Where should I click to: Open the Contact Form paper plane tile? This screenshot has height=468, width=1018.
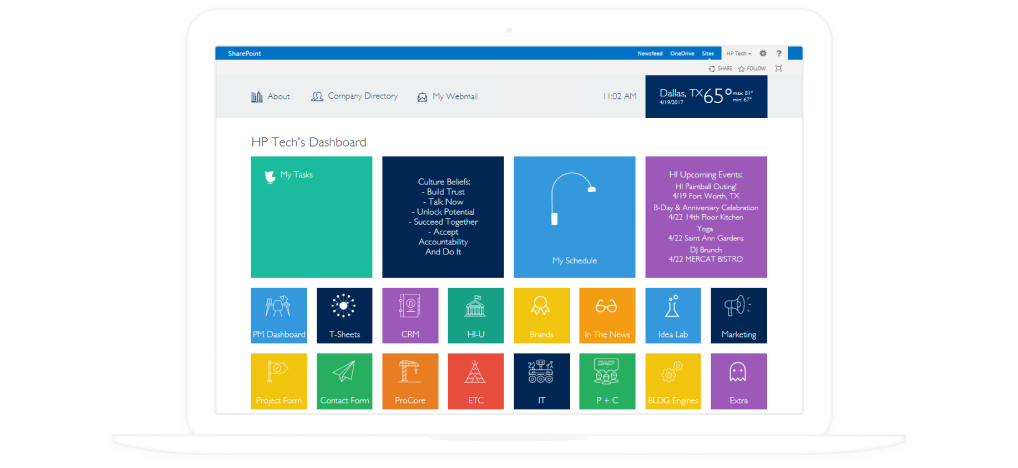[344, 381]
